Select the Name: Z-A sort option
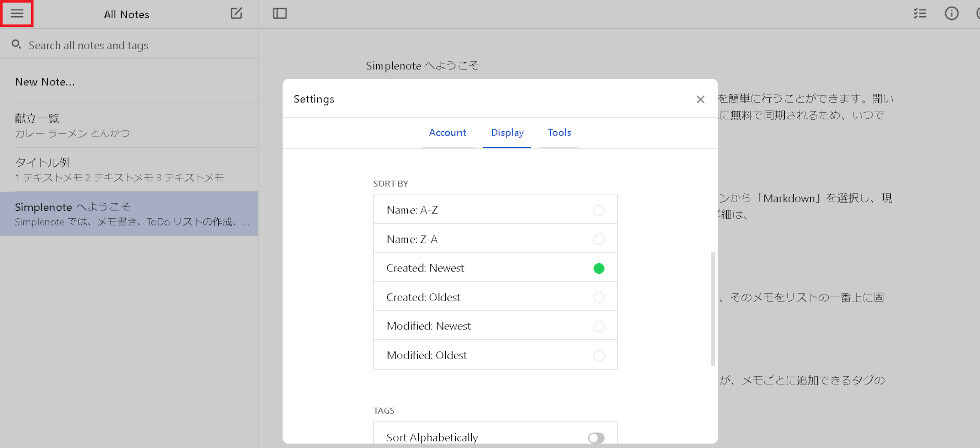Screen dimensions: 980x448 click(x=598, y=239)
